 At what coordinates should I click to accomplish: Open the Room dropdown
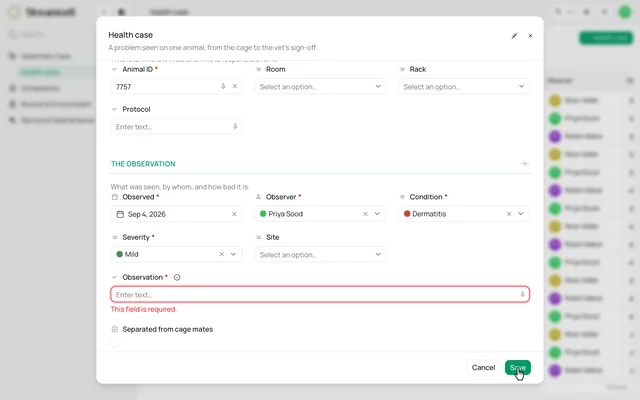[320, 87]
